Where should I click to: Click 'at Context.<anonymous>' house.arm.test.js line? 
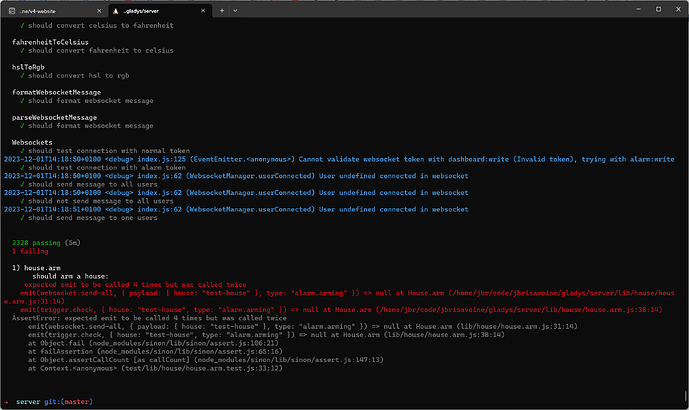coord(156,368)
